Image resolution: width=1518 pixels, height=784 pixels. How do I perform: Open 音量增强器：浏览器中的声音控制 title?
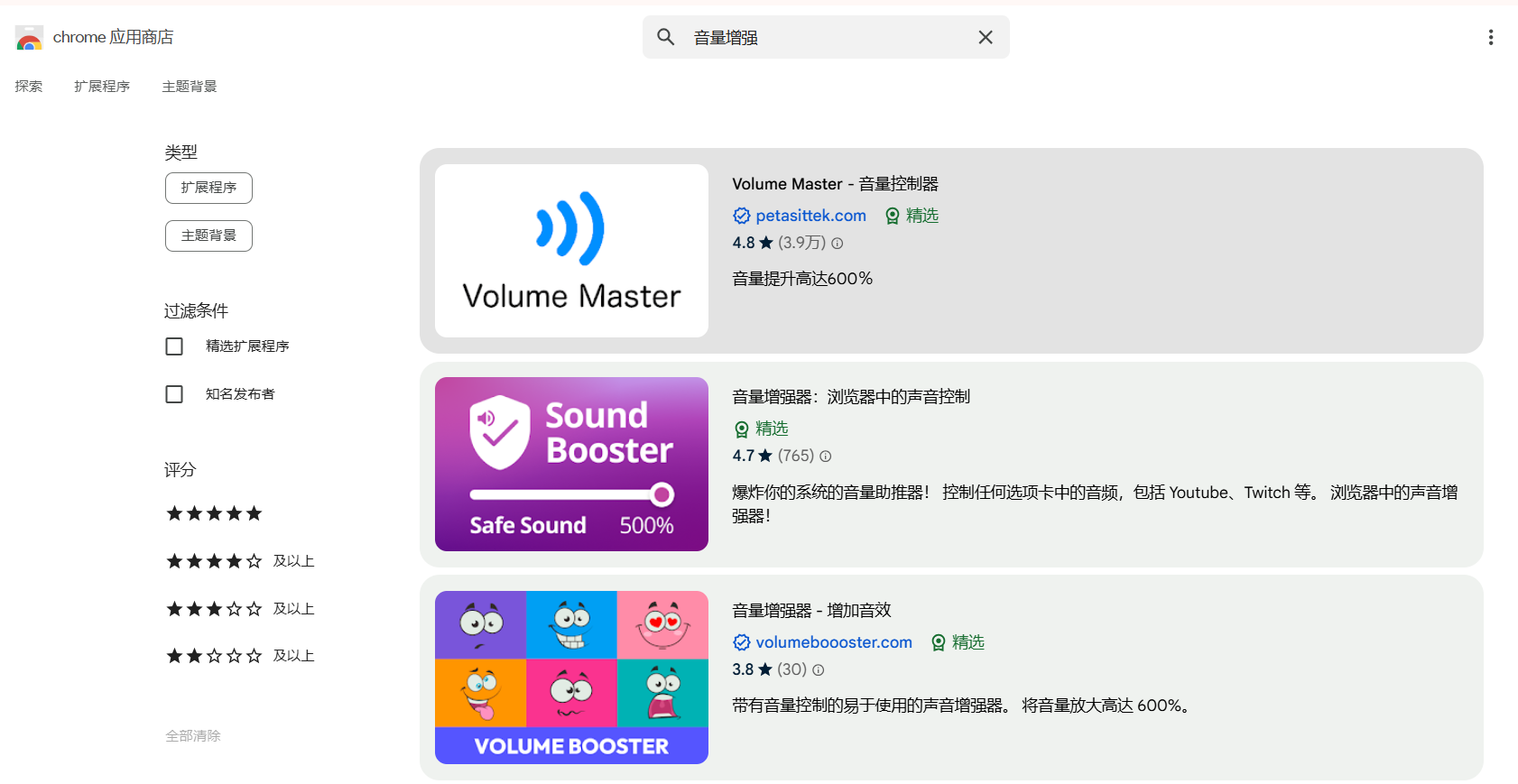point(851,397)
